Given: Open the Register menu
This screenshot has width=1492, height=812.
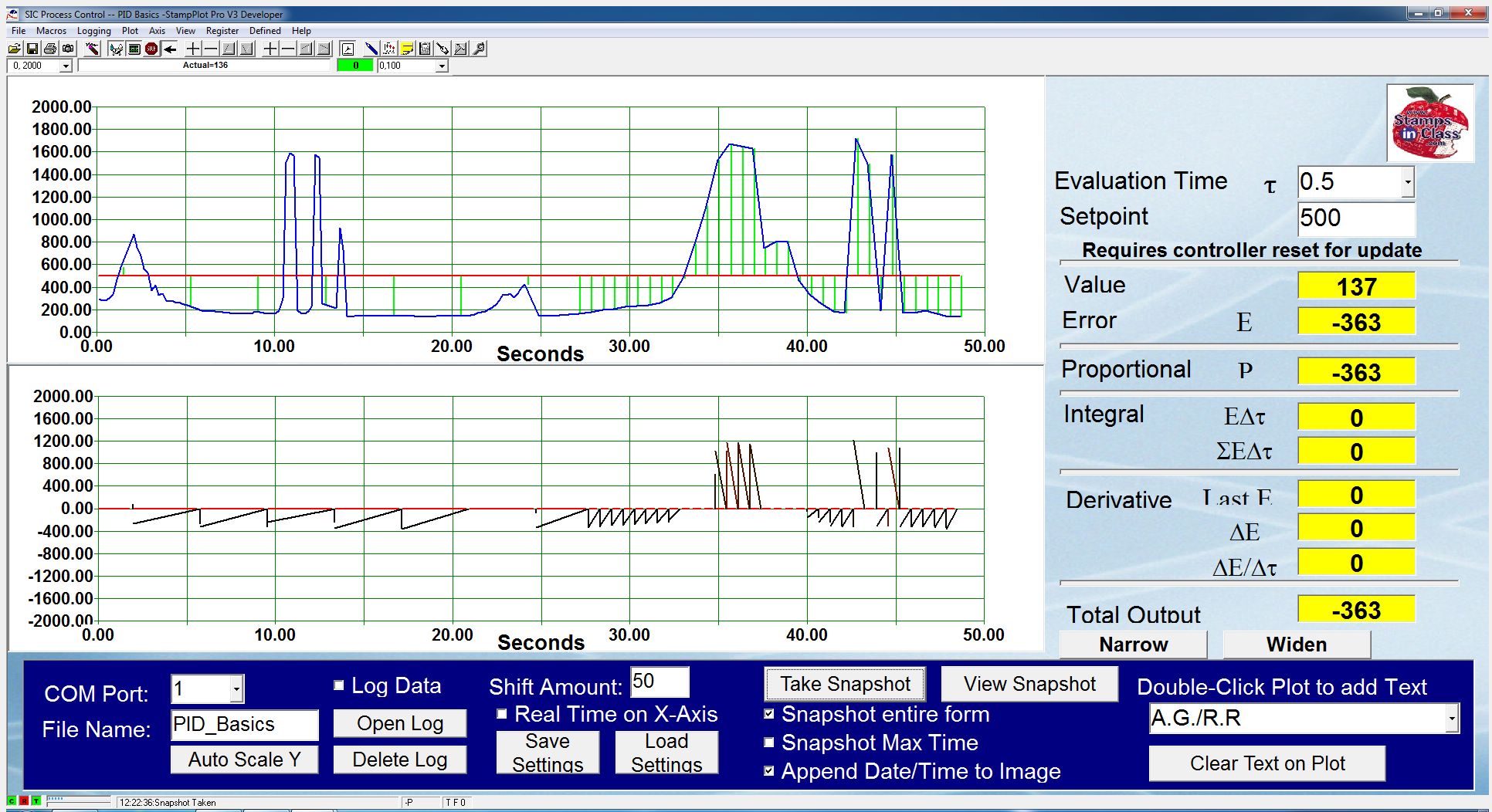Looking at the screenshot, I should (x=222, y=31).
